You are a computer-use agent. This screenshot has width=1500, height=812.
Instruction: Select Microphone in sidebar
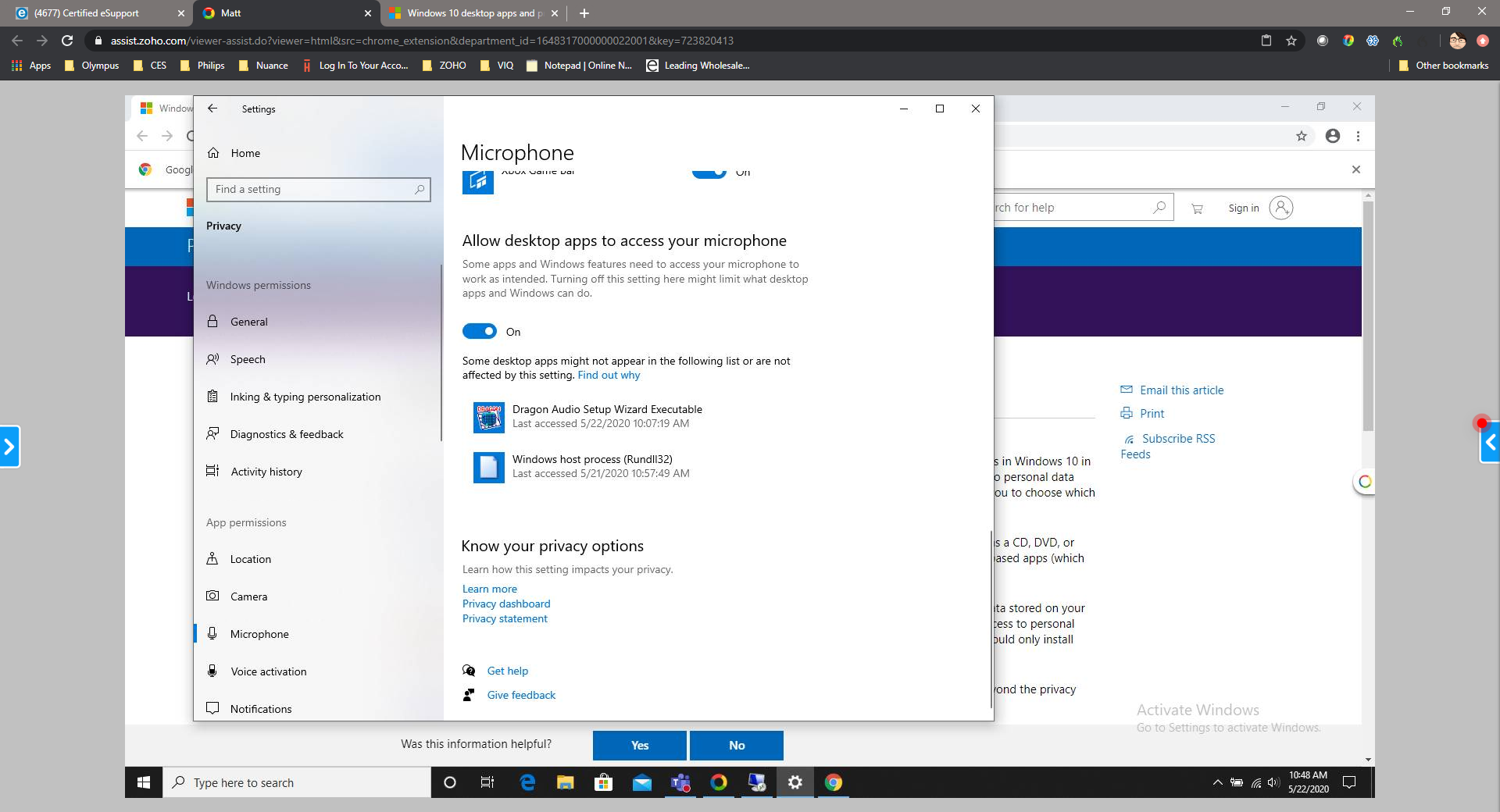pyautogui.click(x=319, y=634)
